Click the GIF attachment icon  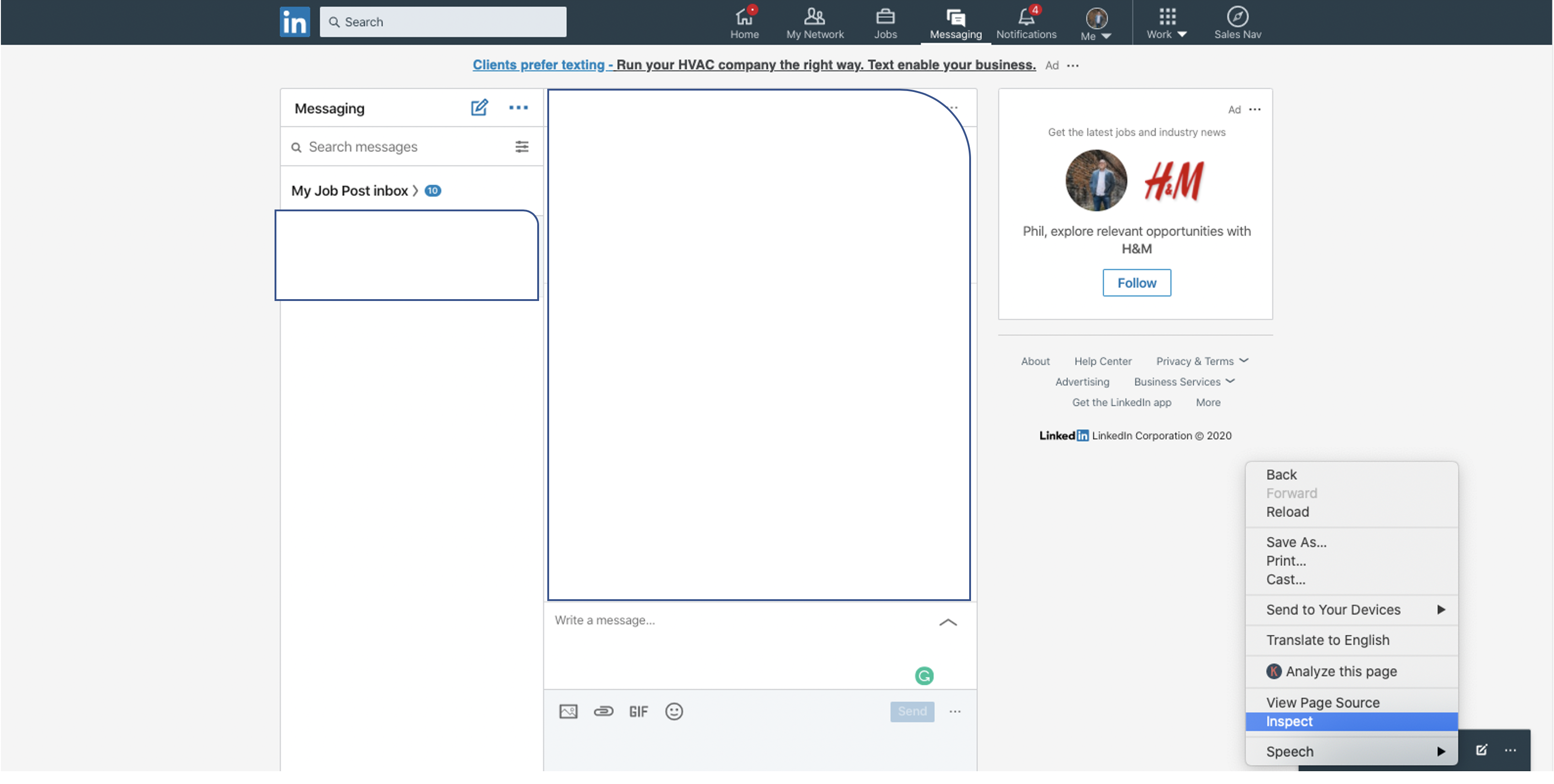coord(638,711)
